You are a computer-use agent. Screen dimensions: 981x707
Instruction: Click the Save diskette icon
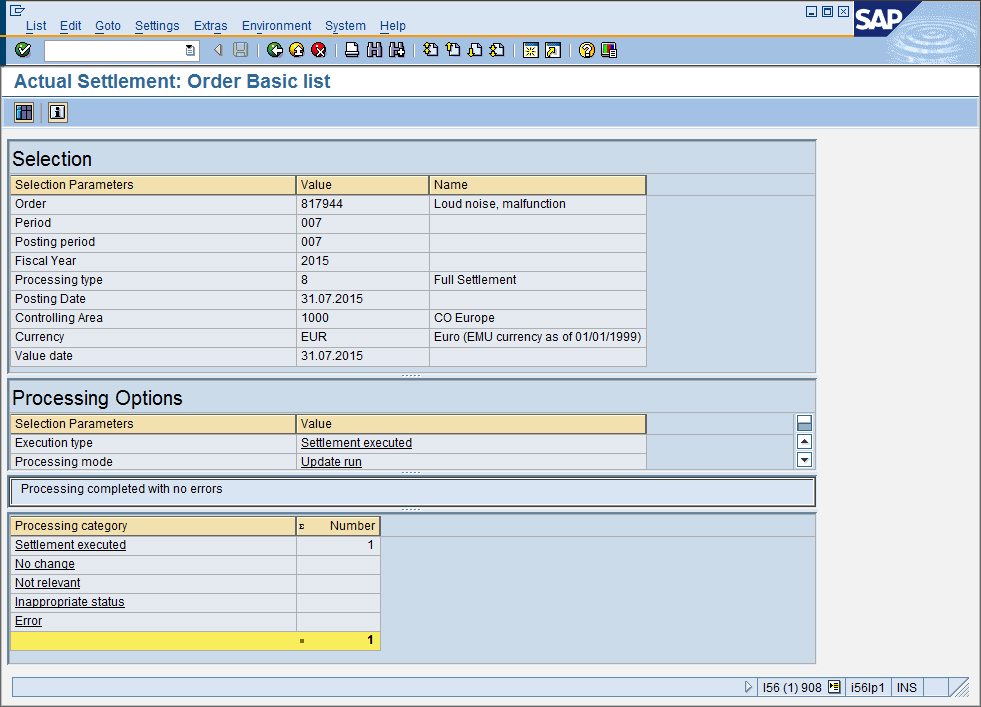(240, 50)
